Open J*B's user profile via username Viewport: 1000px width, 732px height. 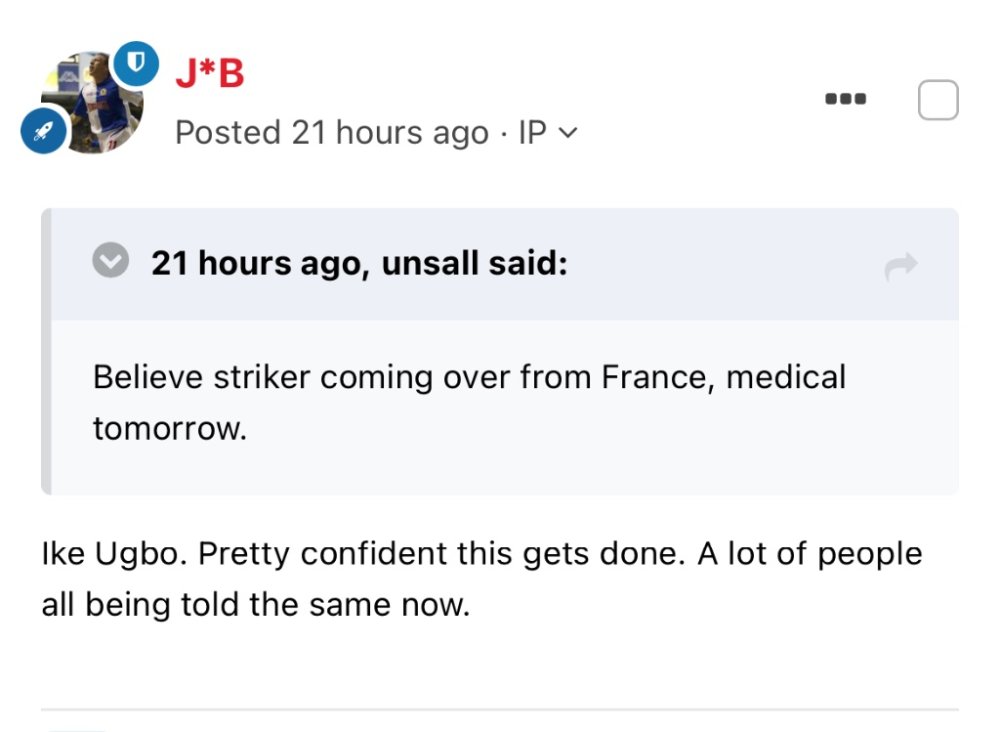tap(209, 74)
